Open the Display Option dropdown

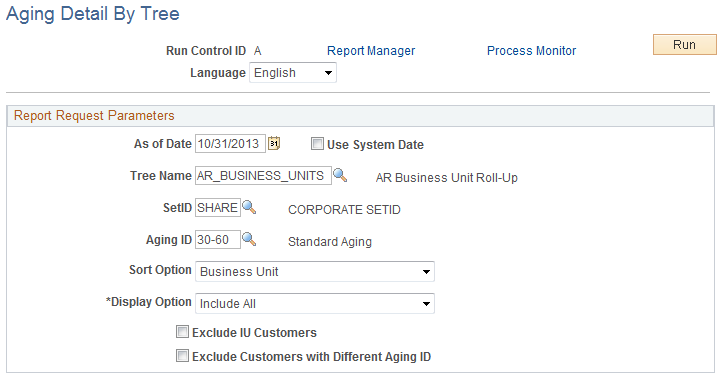click(315, 303)
